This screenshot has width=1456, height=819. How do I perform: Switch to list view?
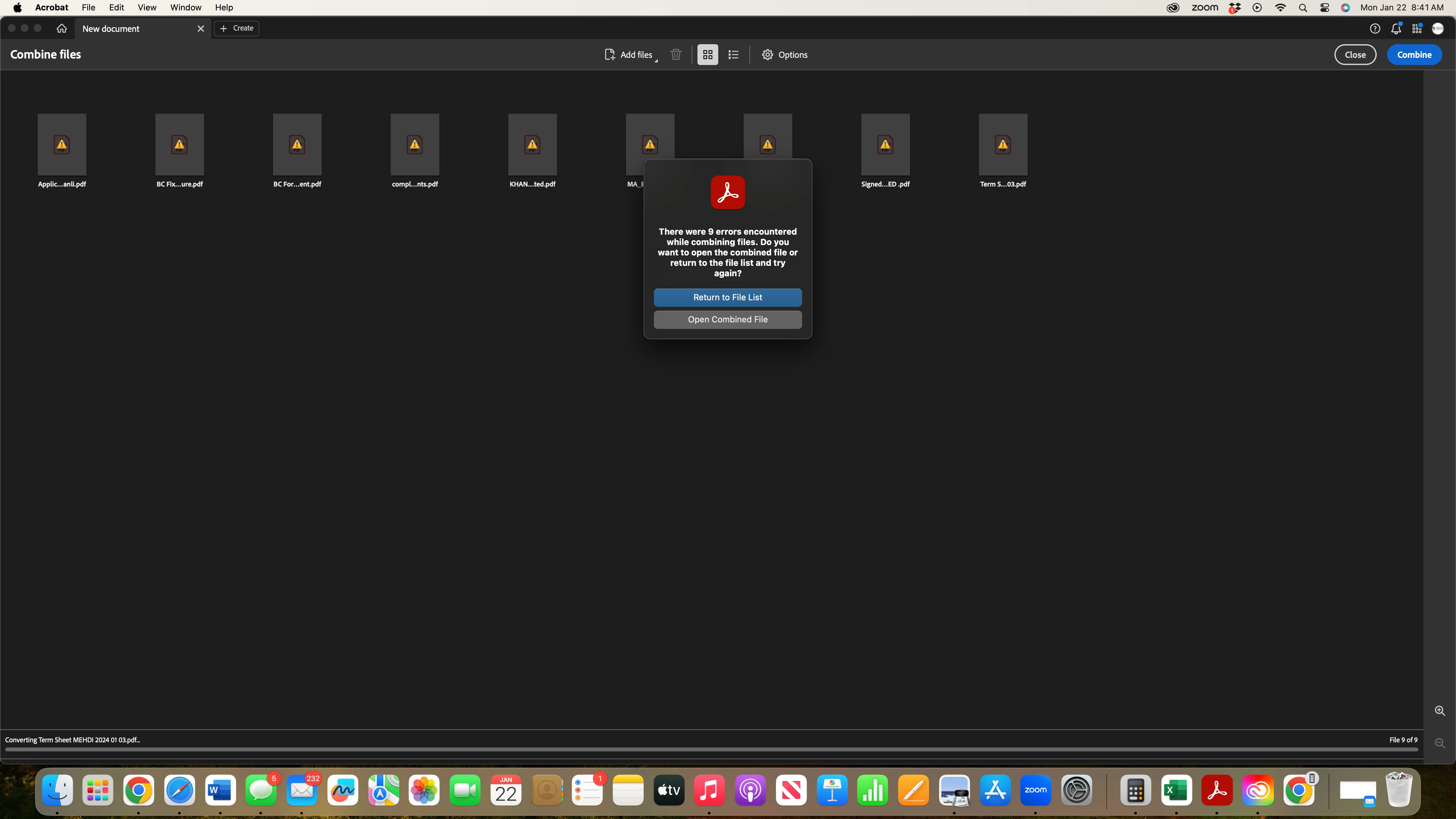click(x=733, y=55)
